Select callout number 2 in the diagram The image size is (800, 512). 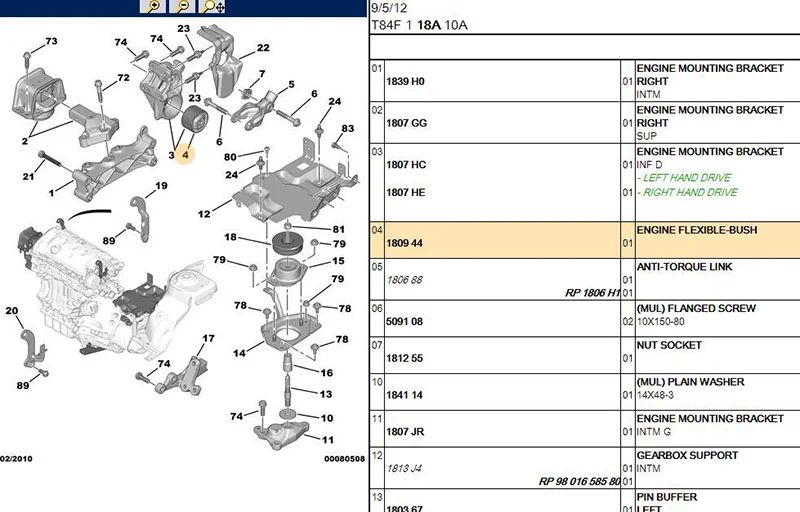[x=25, y=141]
